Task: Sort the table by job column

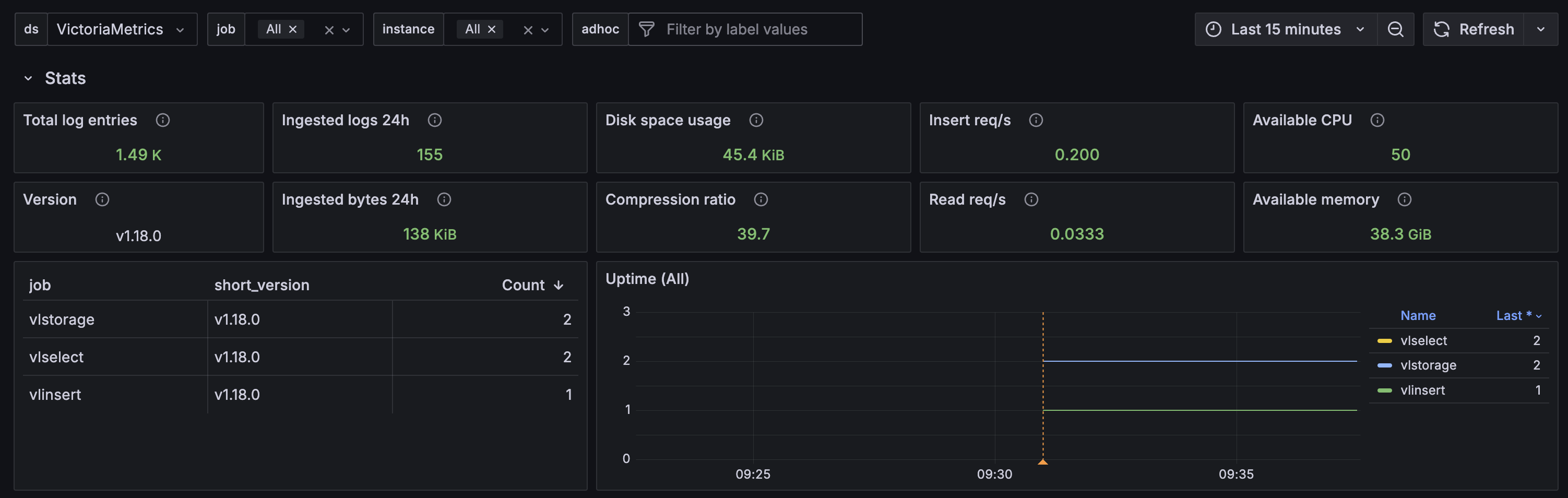Action: click(x=40, y=285)
